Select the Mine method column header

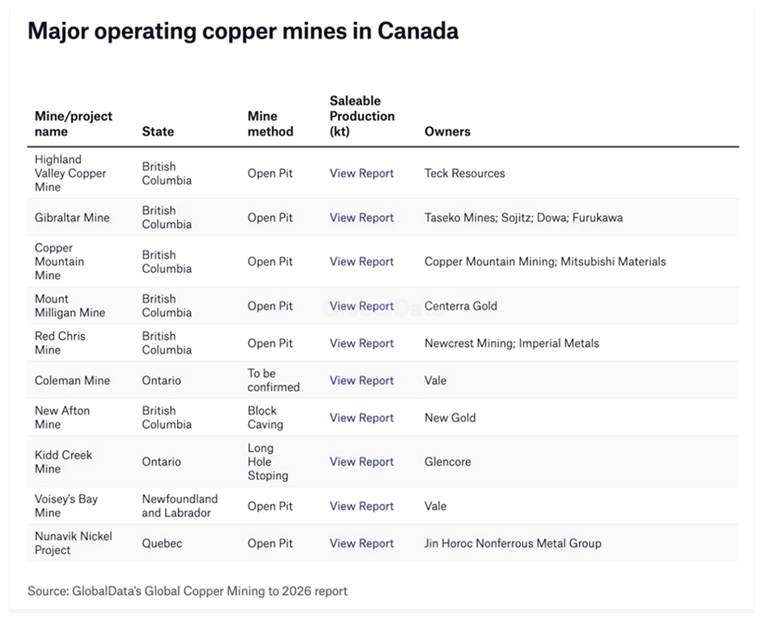point(270,123)
